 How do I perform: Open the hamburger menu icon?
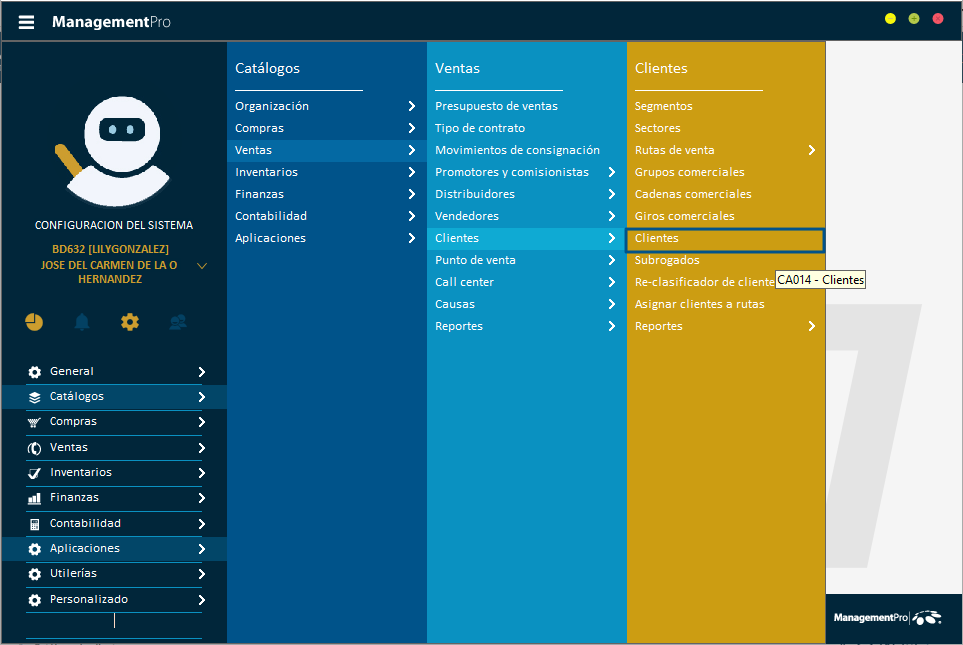(26, 22)
